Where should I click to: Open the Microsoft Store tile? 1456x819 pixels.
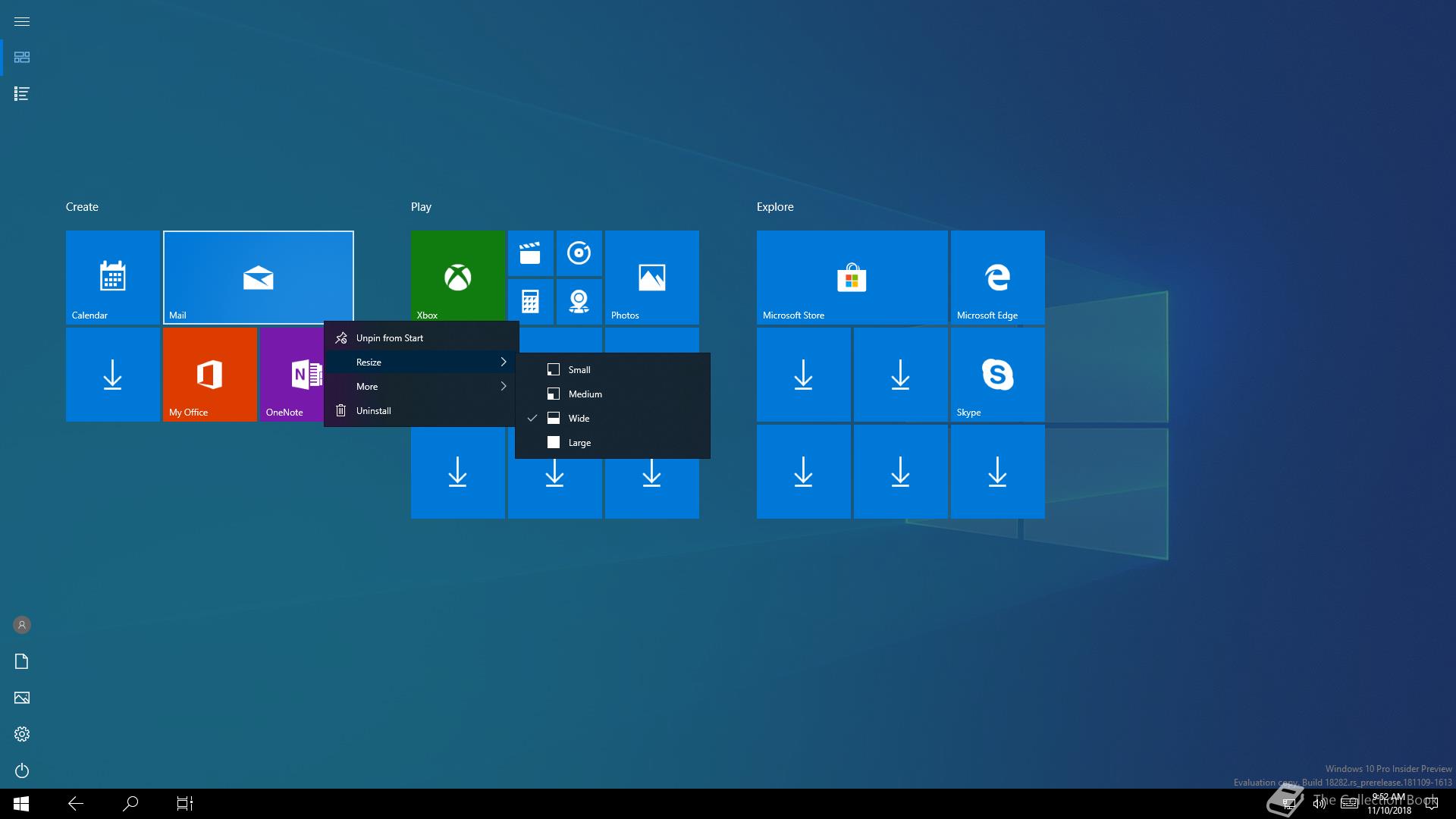(x=852, y=278)
